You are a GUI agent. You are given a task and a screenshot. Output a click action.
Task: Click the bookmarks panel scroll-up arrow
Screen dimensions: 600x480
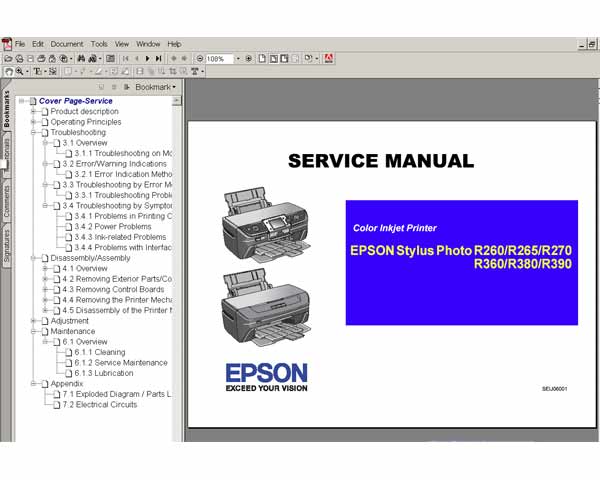(176, 101)
